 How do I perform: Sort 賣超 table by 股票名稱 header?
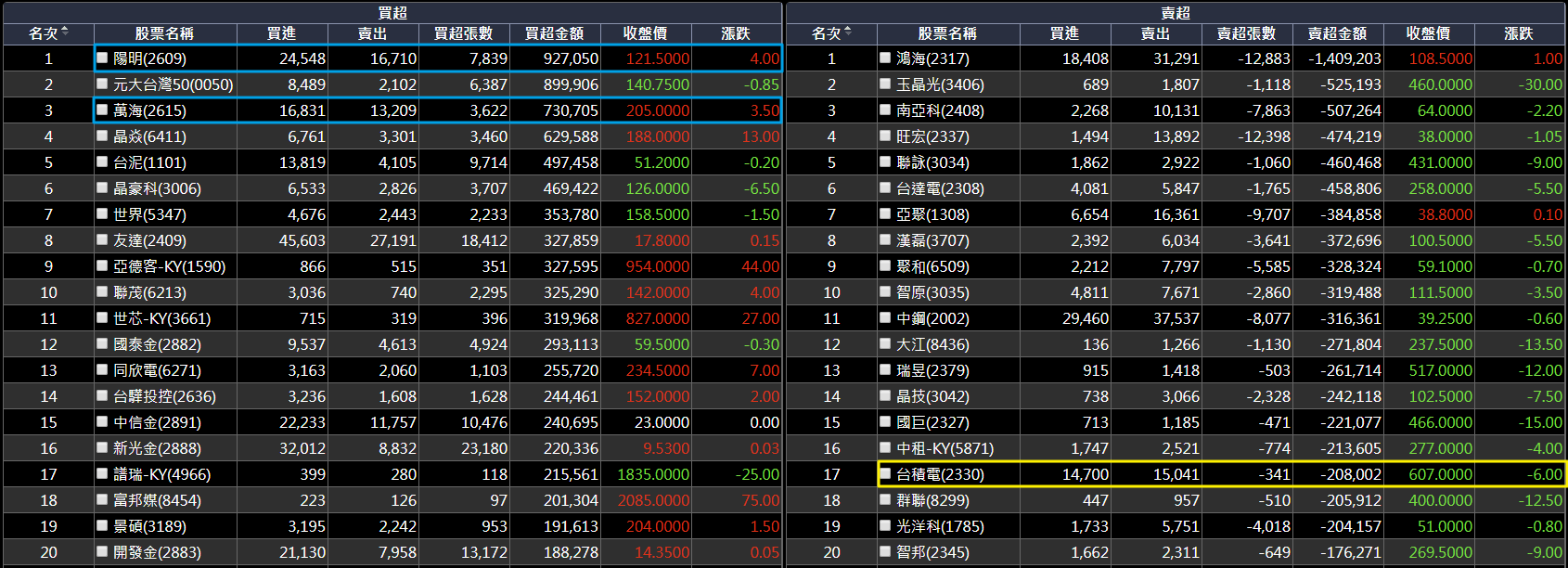[948, 33]
